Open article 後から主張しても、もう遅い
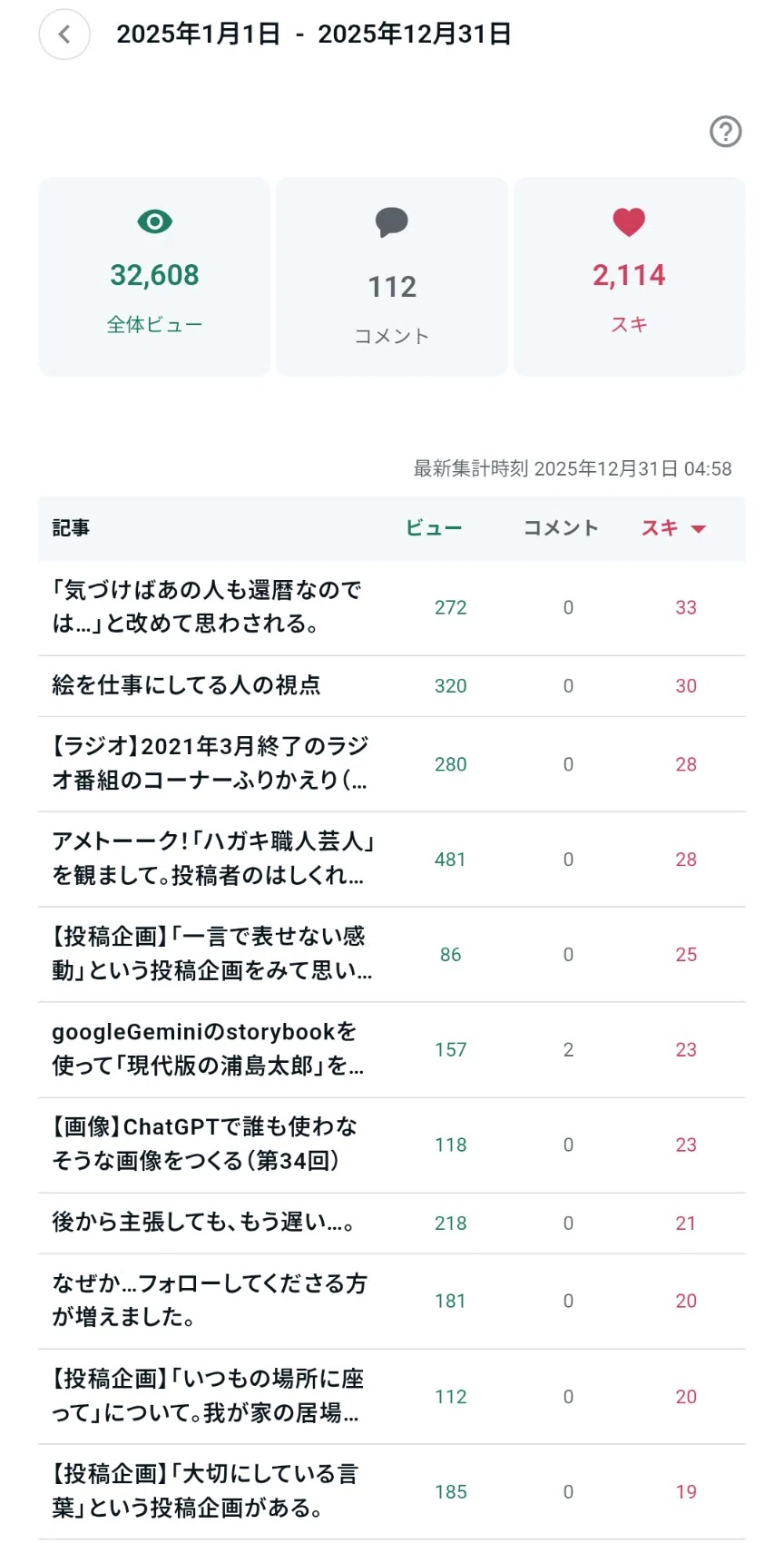Viewport: 784px width, 1543px height. (x=392, y=1224)
